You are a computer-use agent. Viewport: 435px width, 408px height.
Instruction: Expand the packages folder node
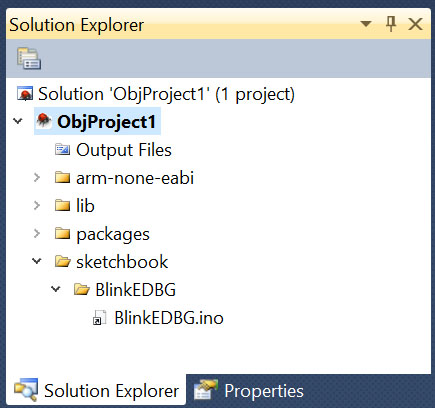tap(37, 233)
